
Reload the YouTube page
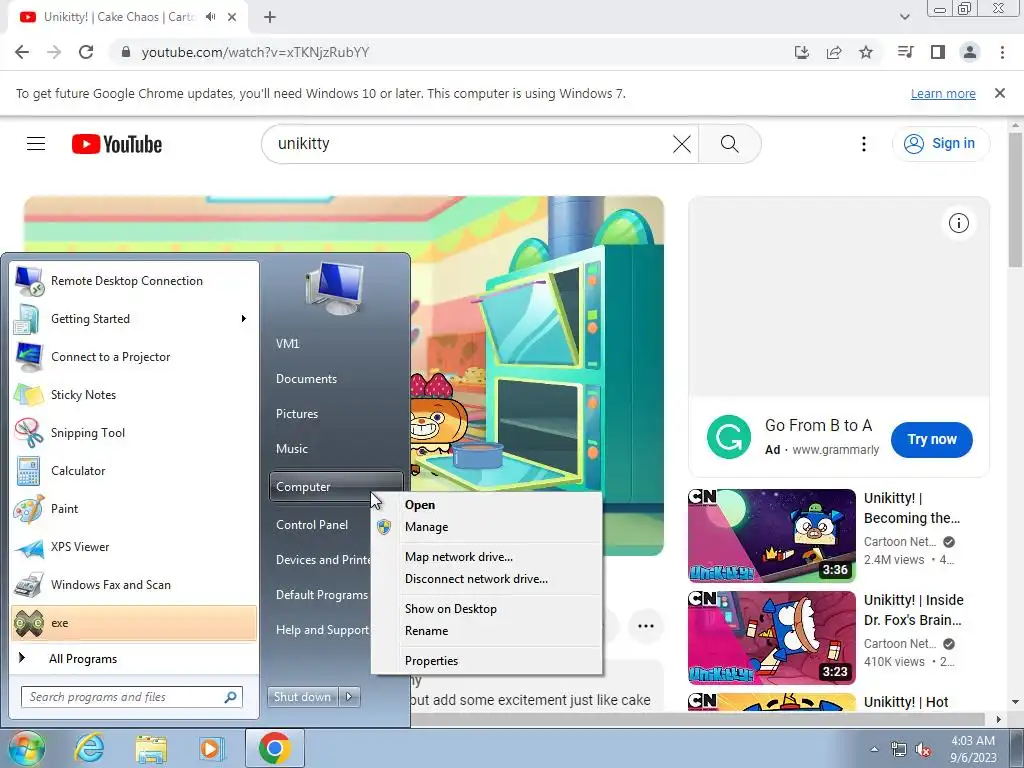(x=86, y=52)
